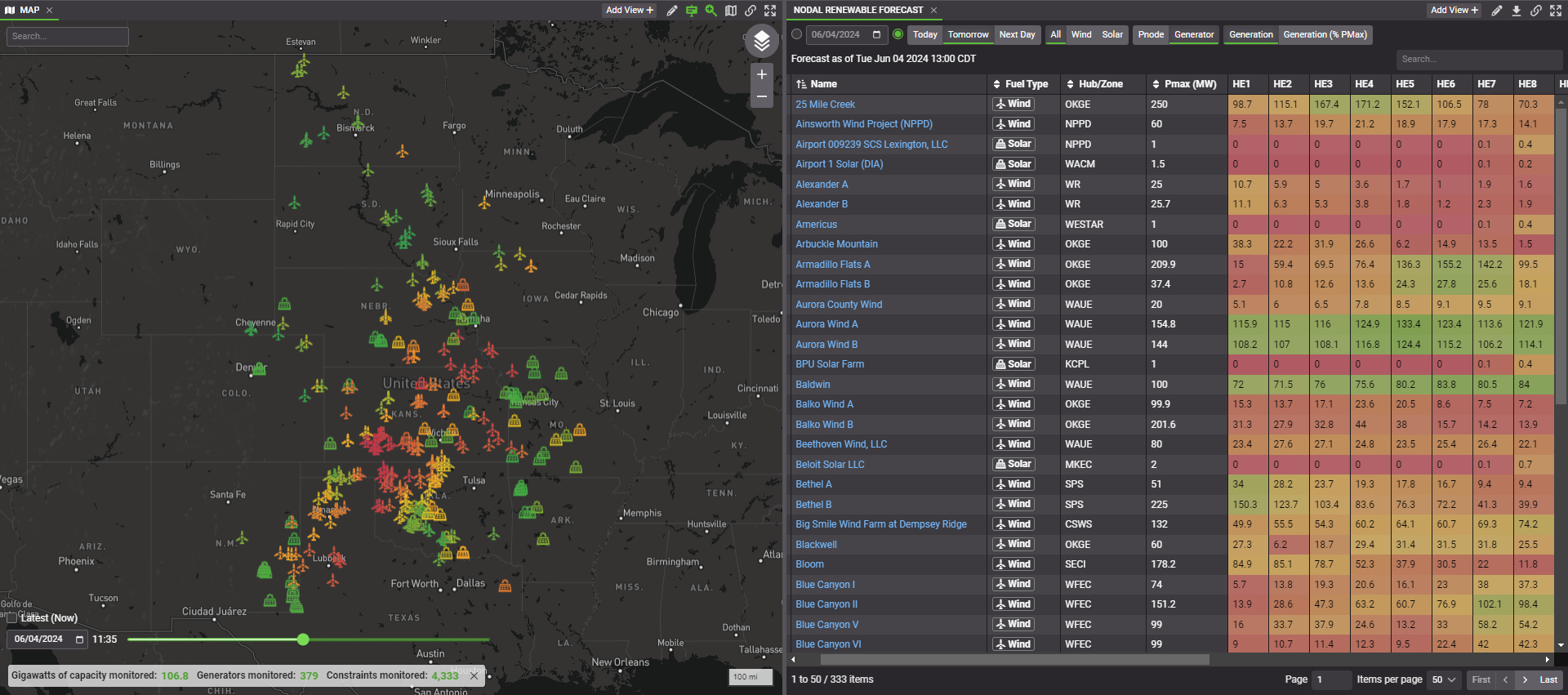Open the map layers selector

pos(761,41)
